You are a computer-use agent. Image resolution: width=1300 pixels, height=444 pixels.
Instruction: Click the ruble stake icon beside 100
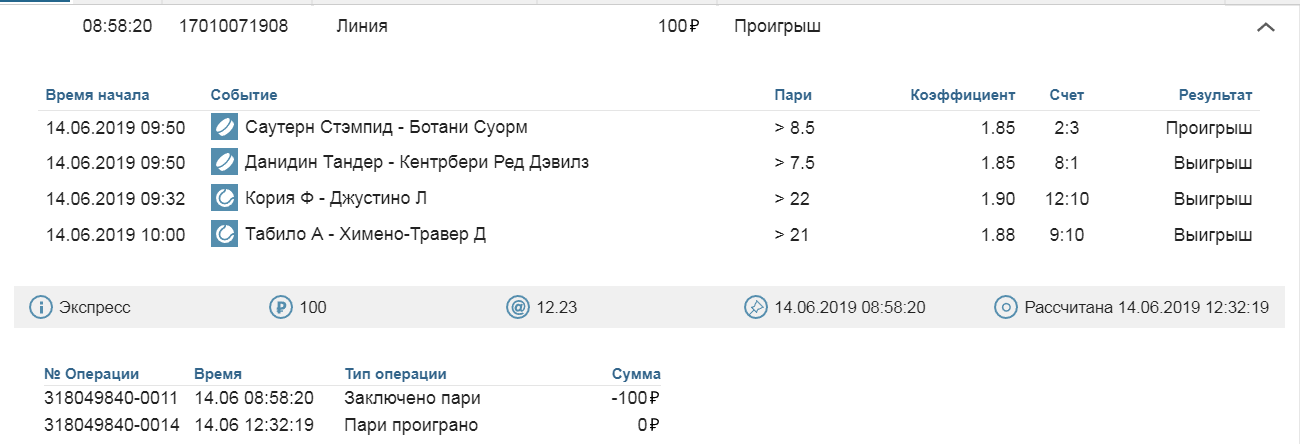point(280,307)
